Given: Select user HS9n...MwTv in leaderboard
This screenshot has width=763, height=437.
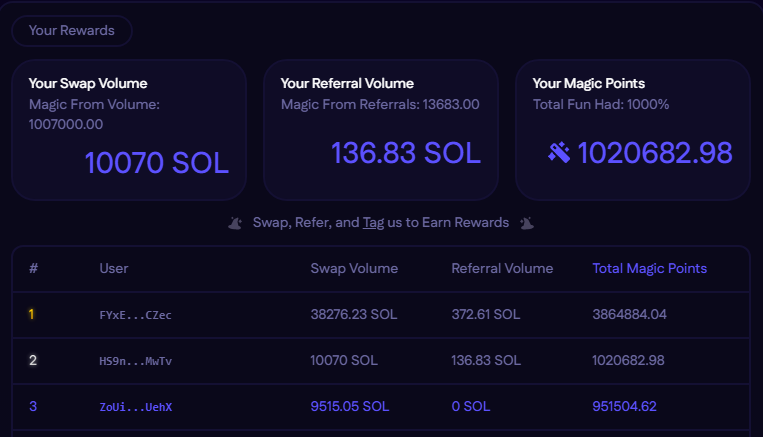Looking at the screenshot, I should [x=135, y=361].
